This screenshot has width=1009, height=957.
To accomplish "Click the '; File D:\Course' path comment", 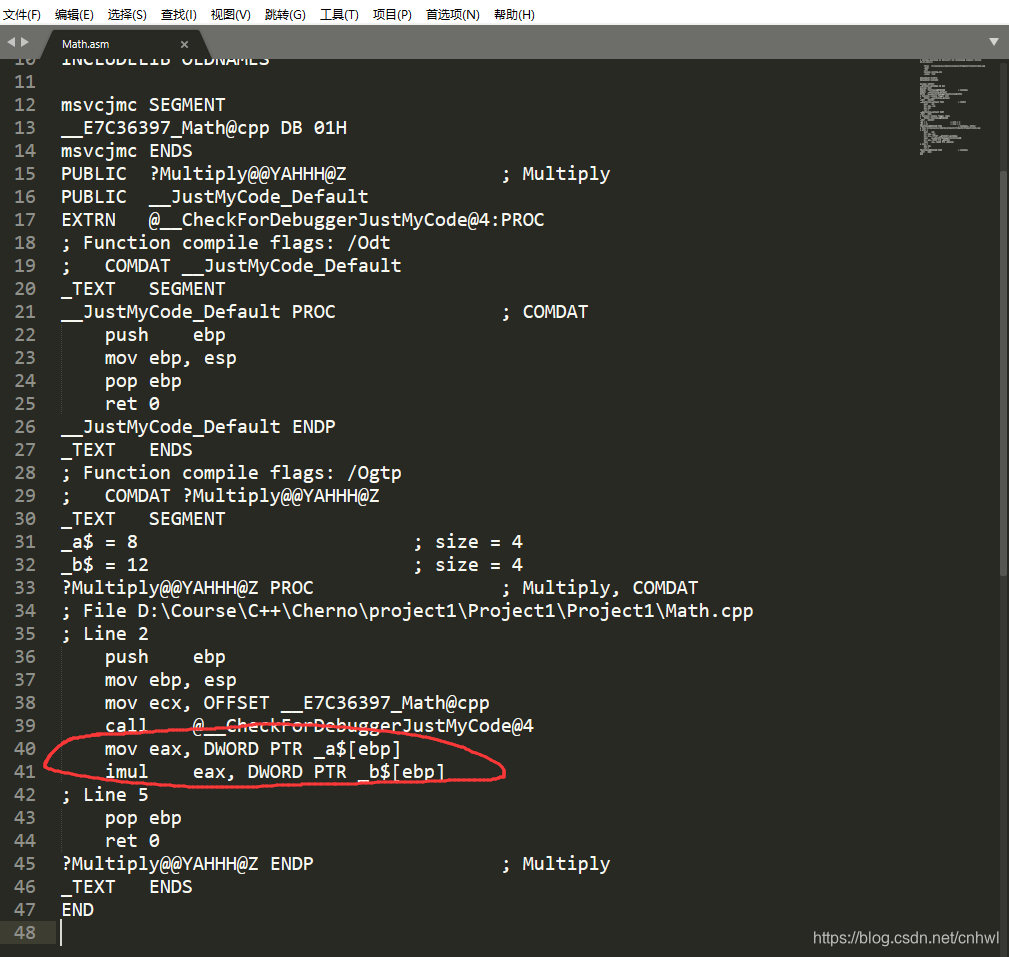I will pyautogui.click(x=407, y=611).
